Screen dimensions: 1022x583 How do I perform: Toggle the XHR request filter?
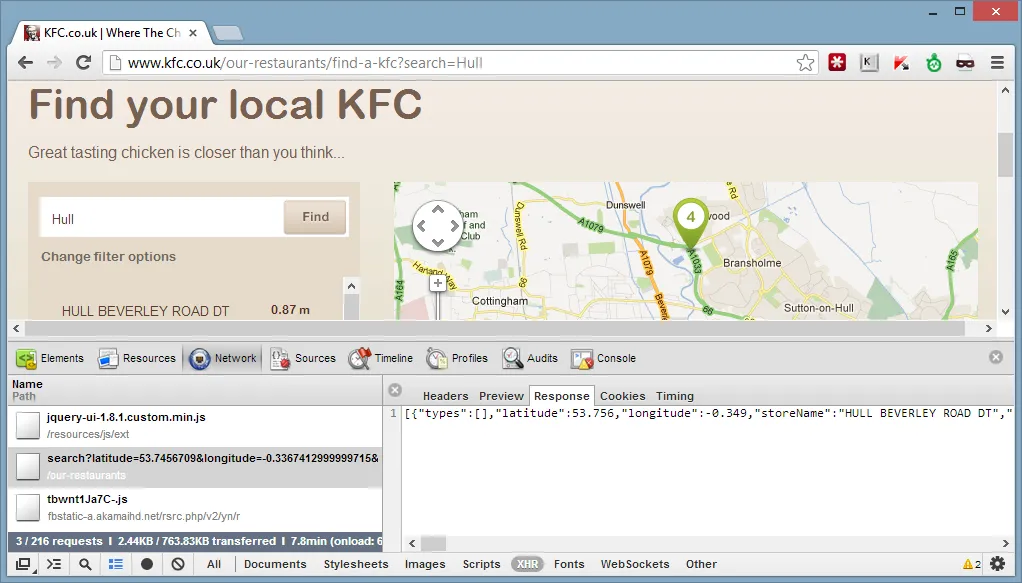(x=527, y=564)
